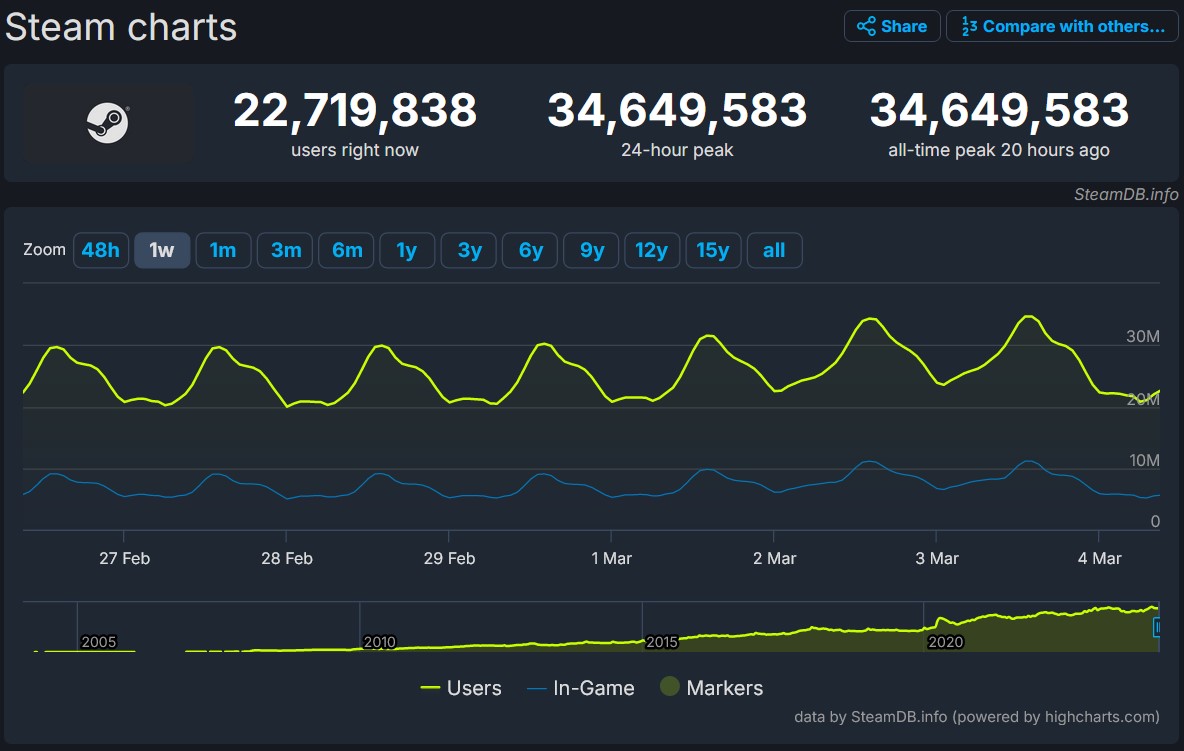Choose the 12y zoom option
The height and width of the screenshot is (751, 1184).
tap(652, 250)
